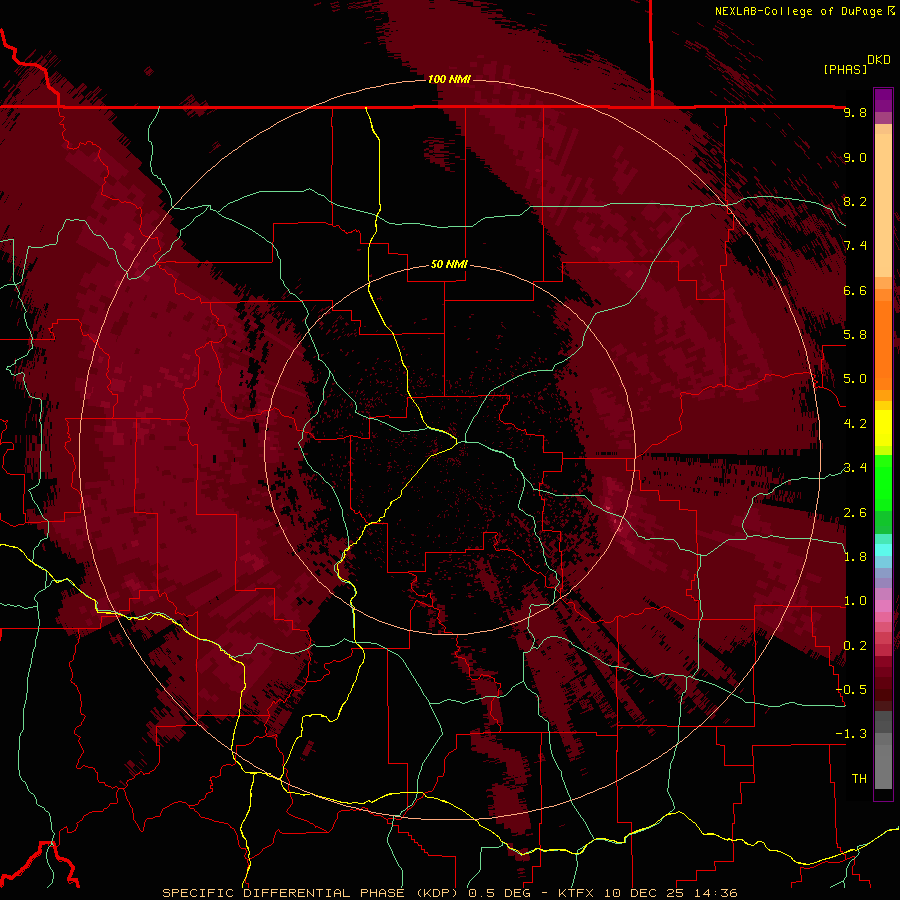This screenshot has width=900, height=900.
Task: Click the pink swatch on the color bar
Action: pos(883,606)
